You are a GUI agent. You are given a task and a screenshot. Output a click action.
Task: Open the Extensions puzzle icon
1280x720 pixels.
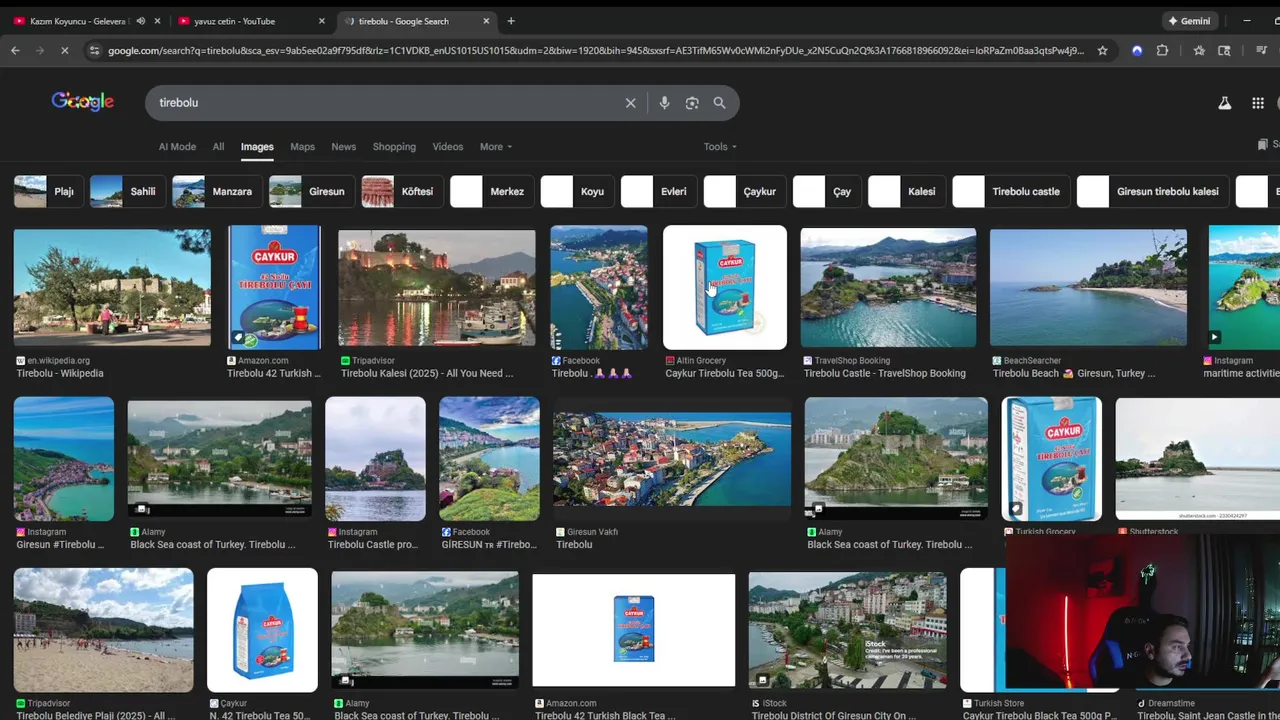click(1162, 50)
